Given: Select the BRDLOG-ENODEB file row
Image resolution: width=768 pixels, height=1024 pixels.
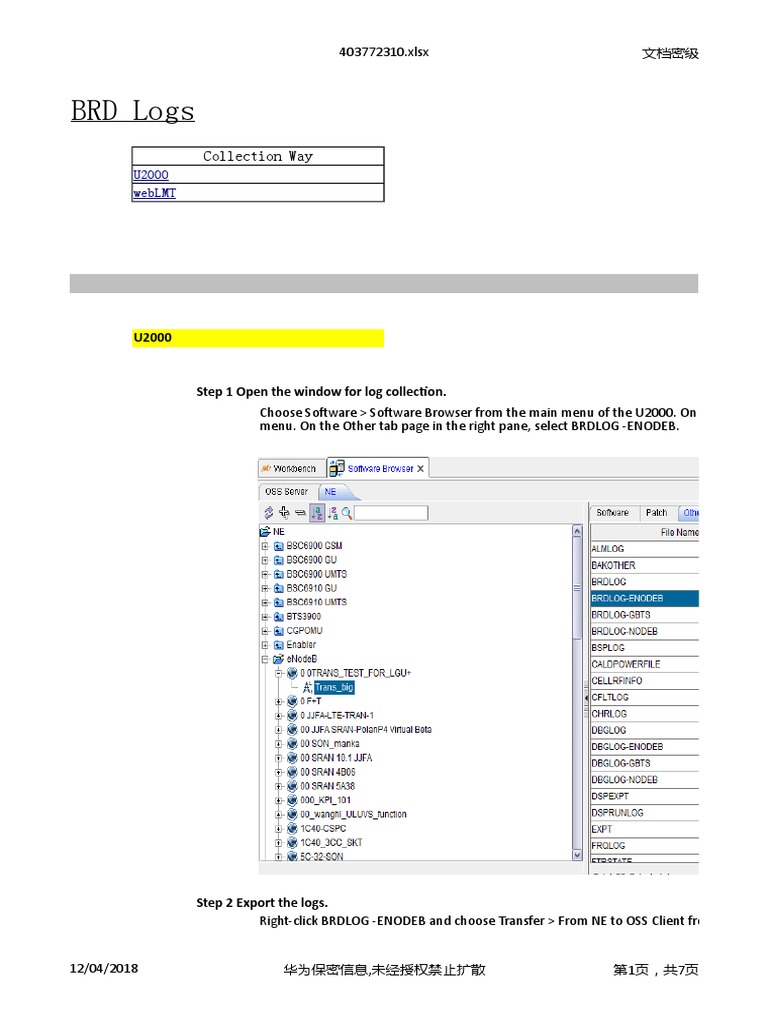Looking at the screenshot, I should tap(645, 598).
